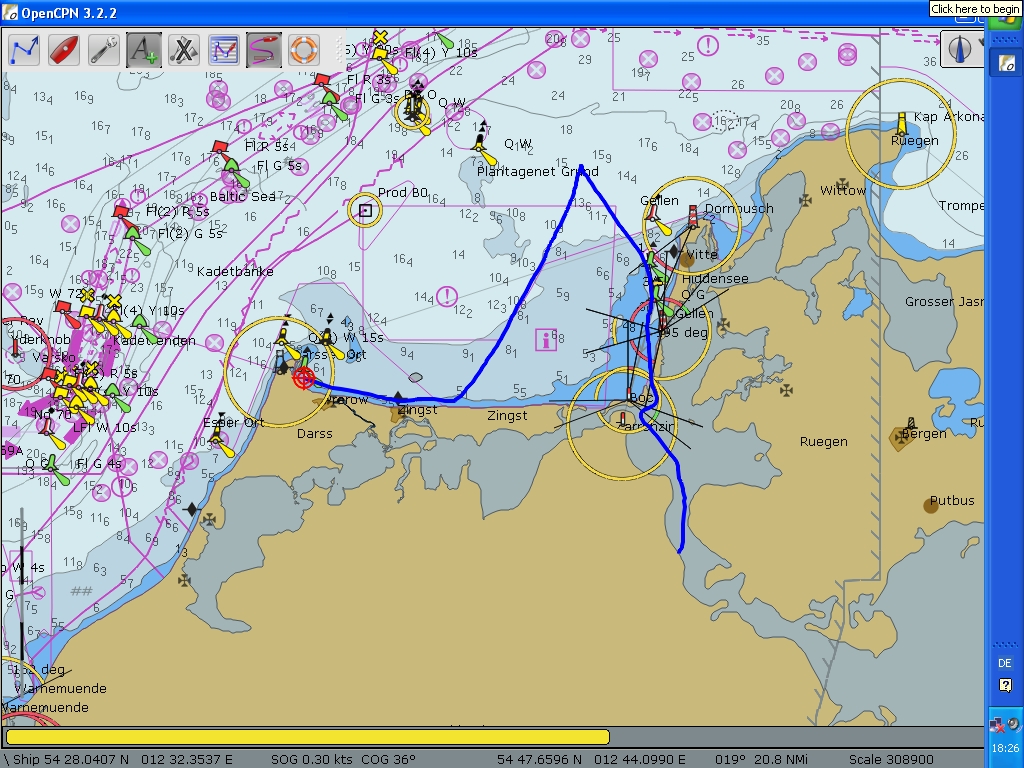
Task: Toggle the ship track recording button
Action: 264,50
